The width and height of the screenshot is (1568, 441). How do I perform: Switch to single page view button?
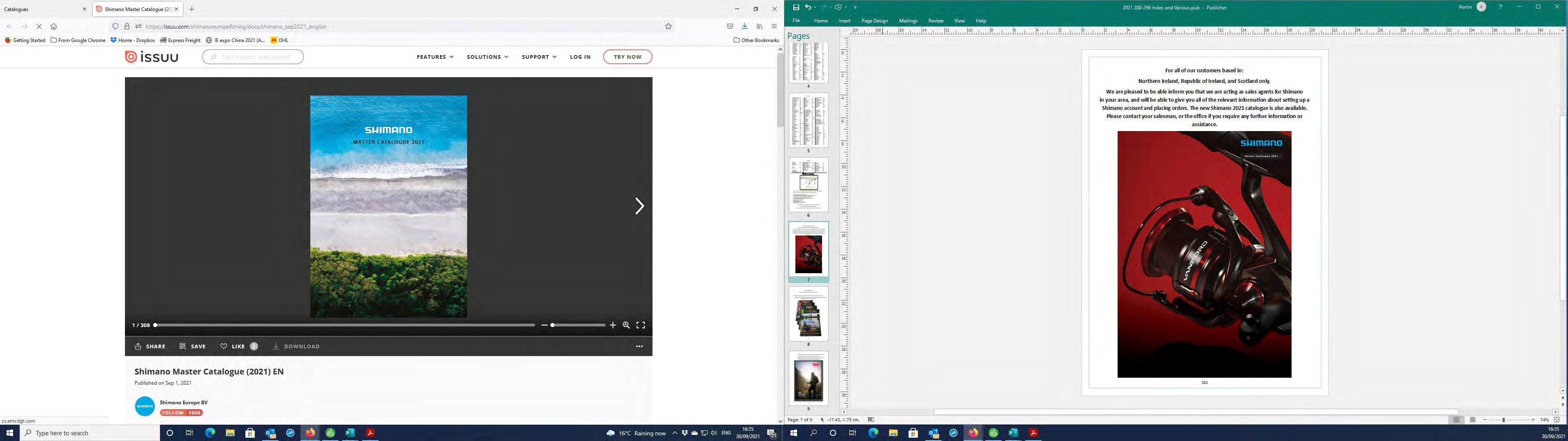[1456, 420]
